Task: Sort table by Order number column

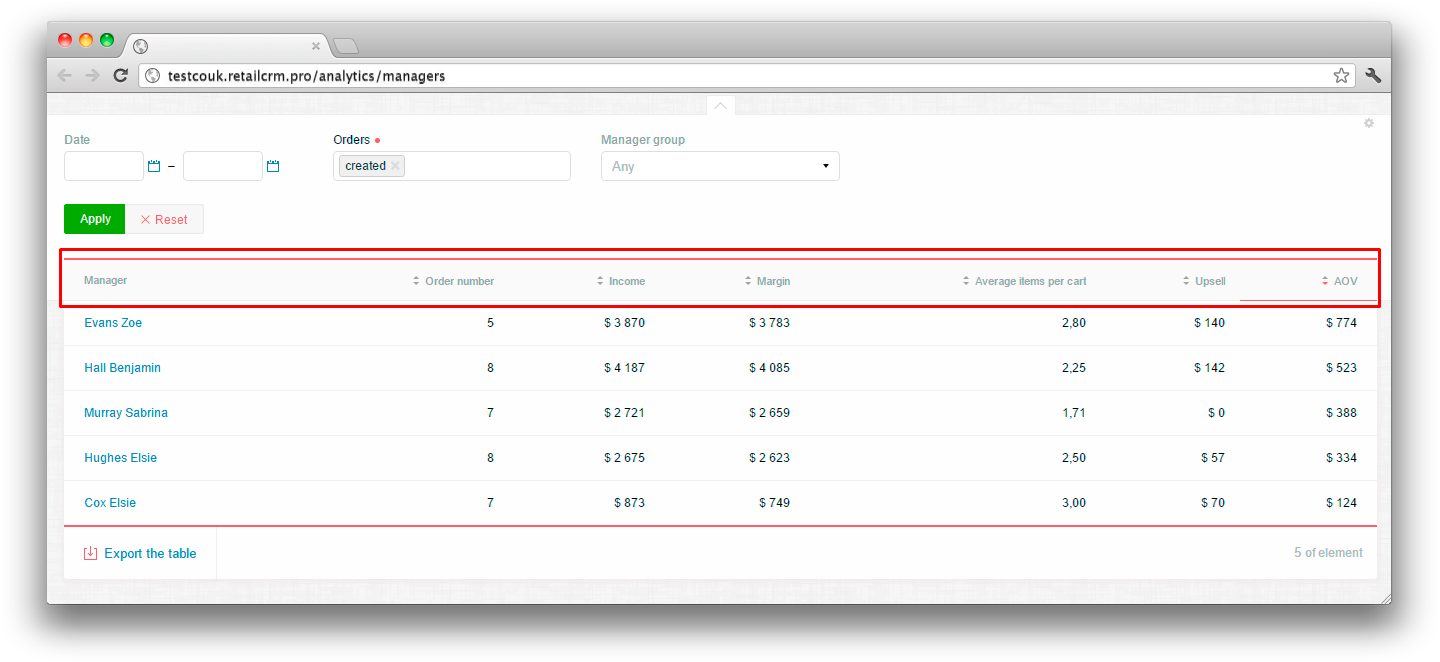Action: [453, 281]
